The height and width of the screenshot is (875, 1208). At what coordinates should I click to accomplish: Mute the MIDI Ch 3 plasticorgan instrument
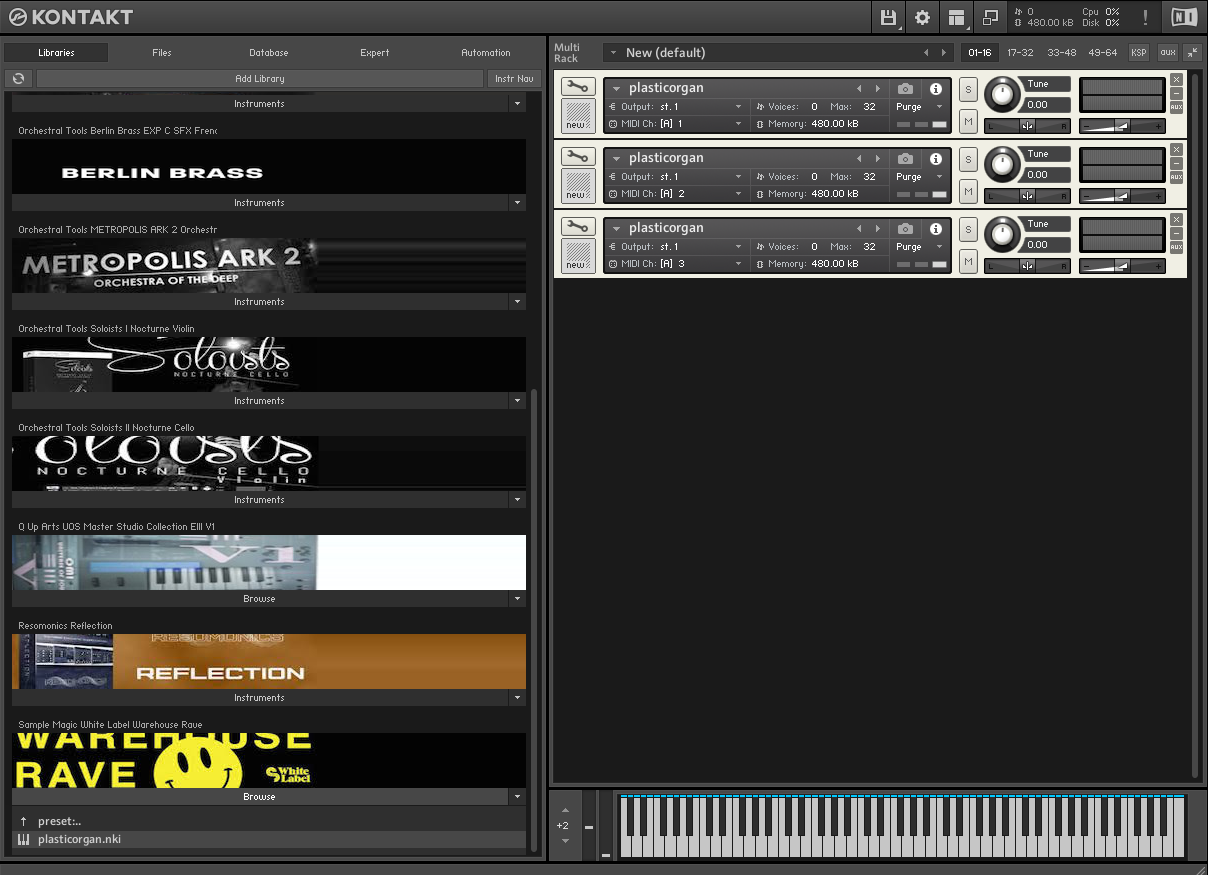[968, 262]
